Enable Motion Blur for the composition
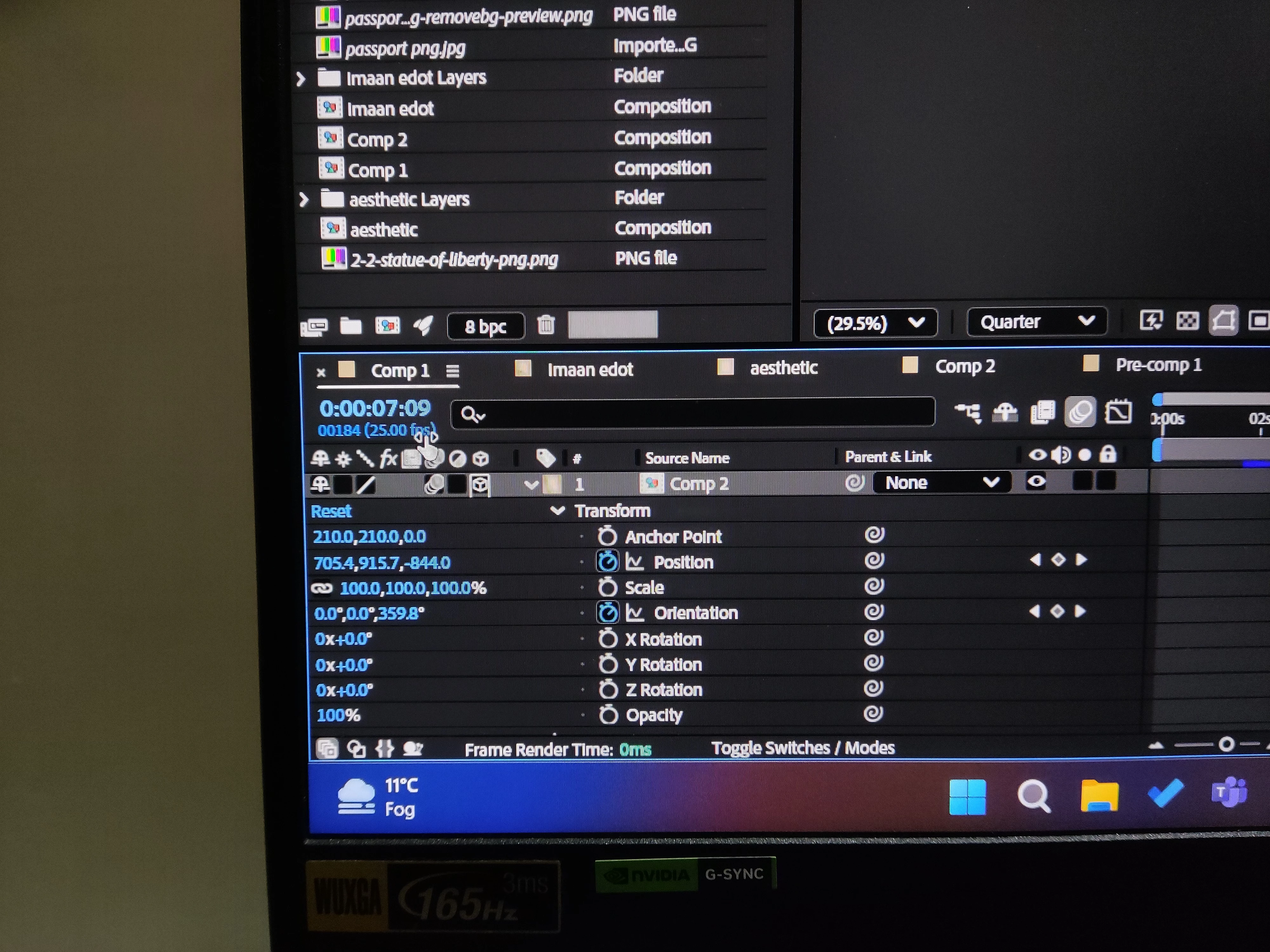Screen dimensions: 1270x952 tap(1080, 412)
